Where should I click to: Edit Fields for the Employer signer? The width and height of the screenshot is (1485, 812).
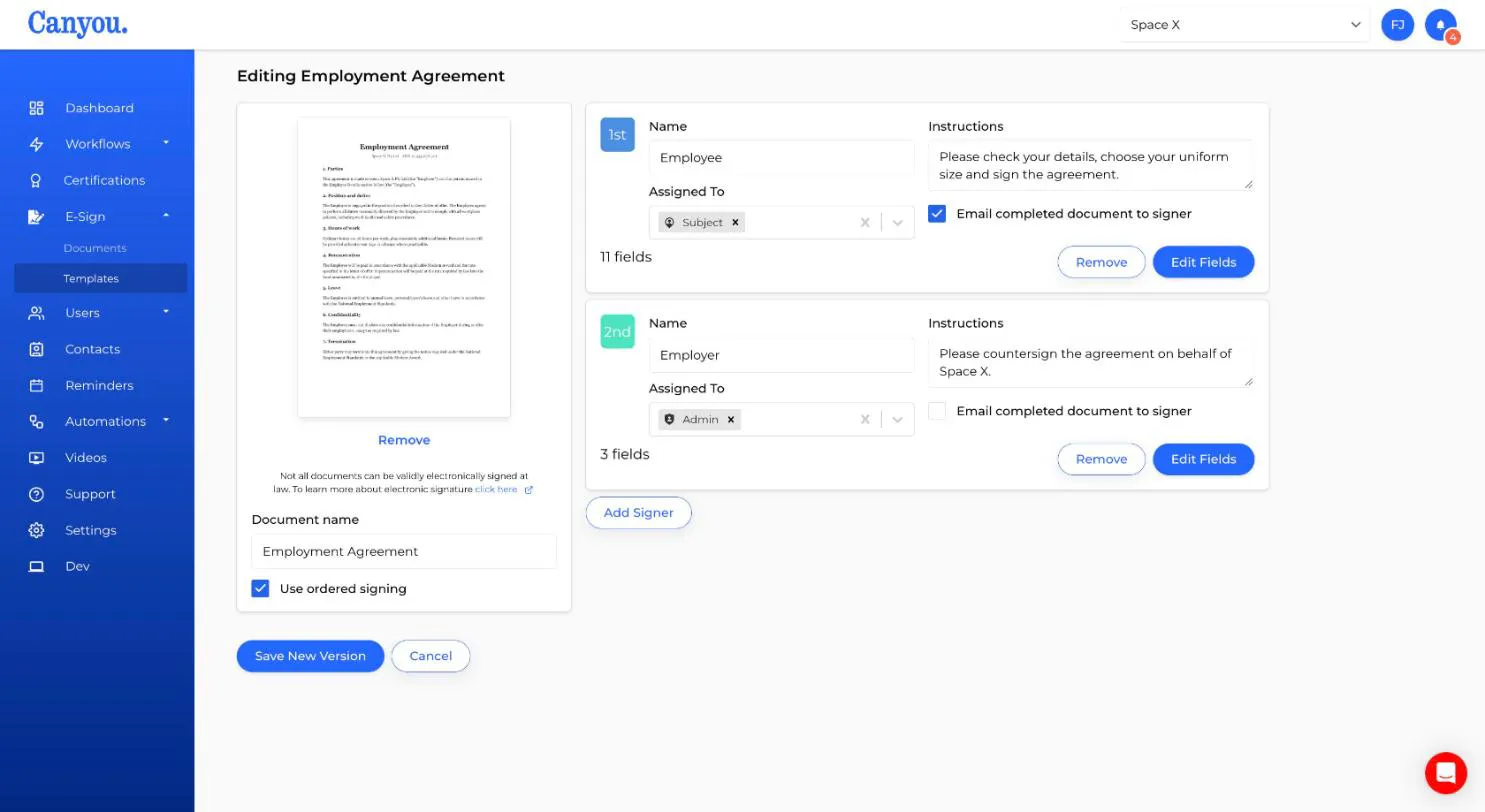1203,459
